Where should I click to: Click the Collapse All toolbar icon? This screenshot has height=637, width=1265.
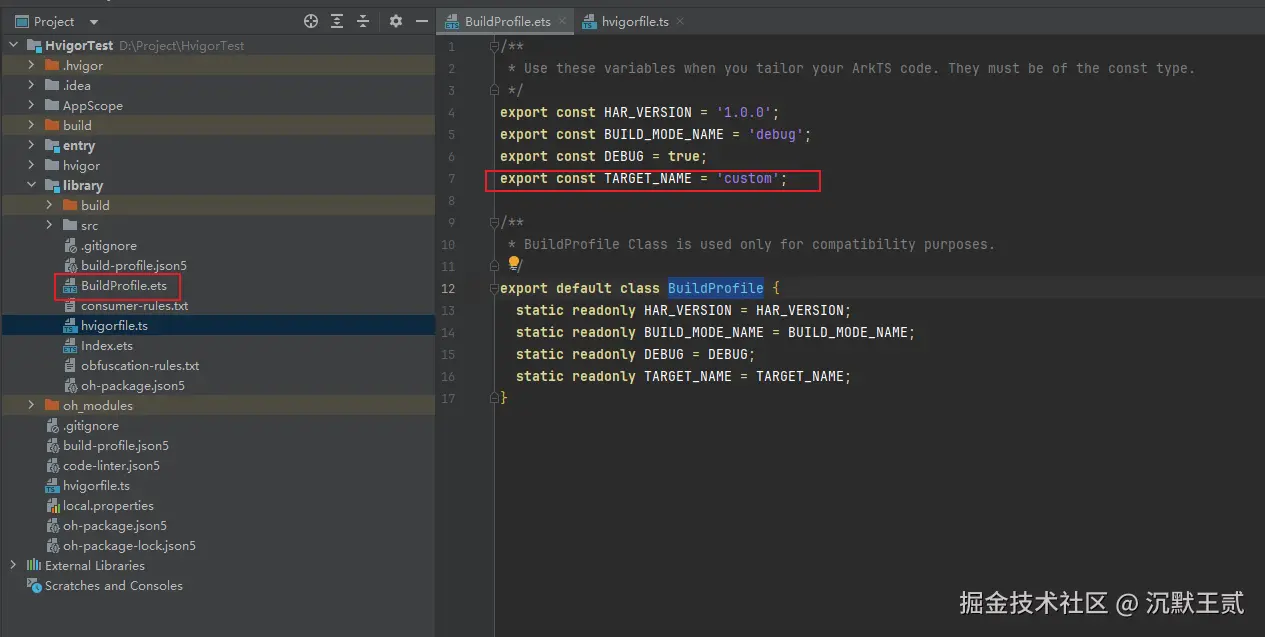click(x=363, y=21)
